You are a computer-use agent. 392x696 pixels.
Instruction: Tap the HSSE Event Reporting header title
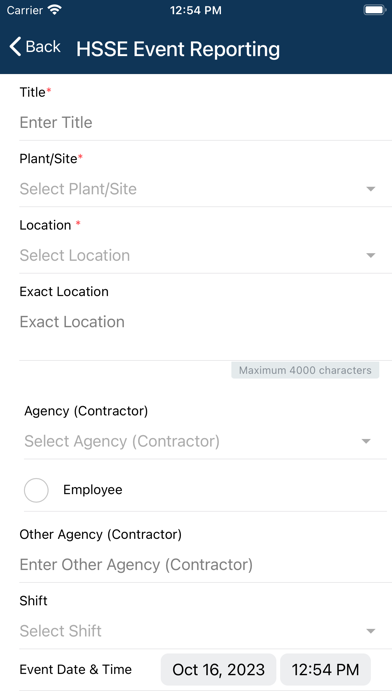point(178,49)
